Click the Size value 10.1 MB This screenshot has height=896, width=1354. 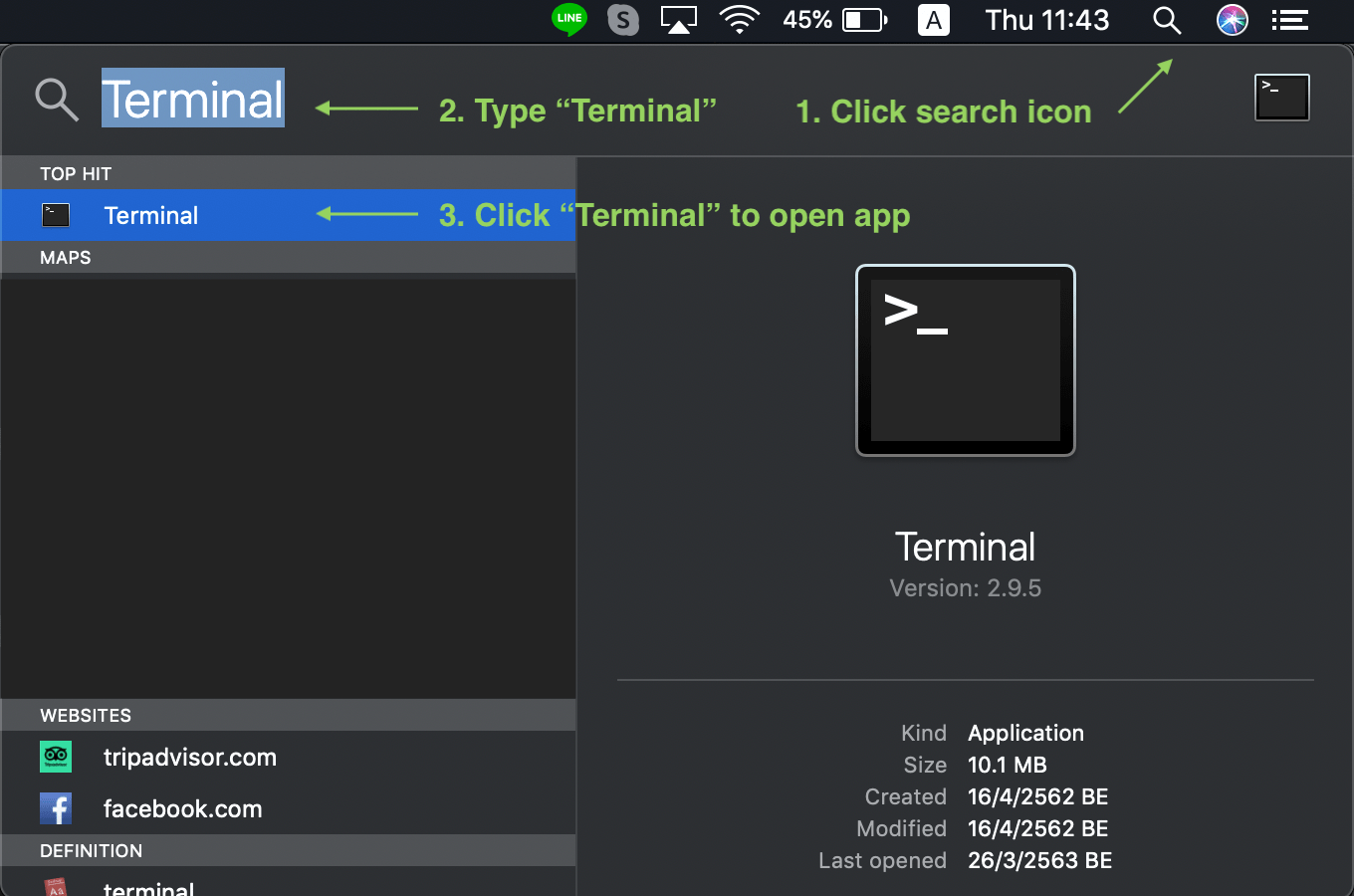tap(1008, 765)
